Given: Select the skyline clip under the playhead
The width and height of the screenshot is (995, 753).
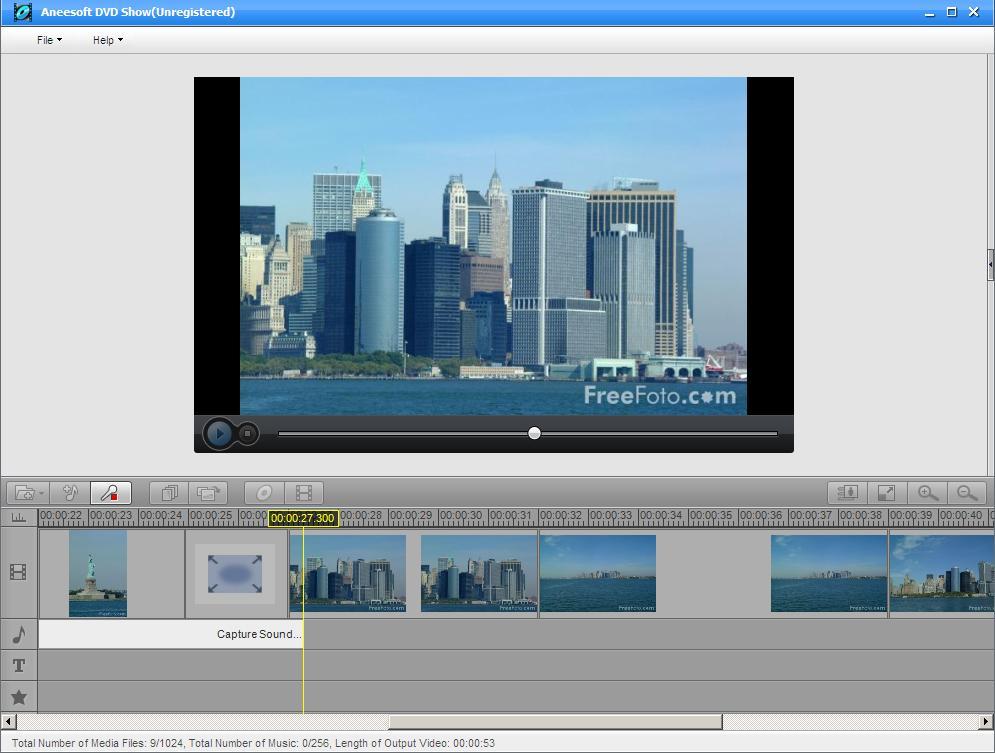Looking at the screenshot, I should coord(348,573).
